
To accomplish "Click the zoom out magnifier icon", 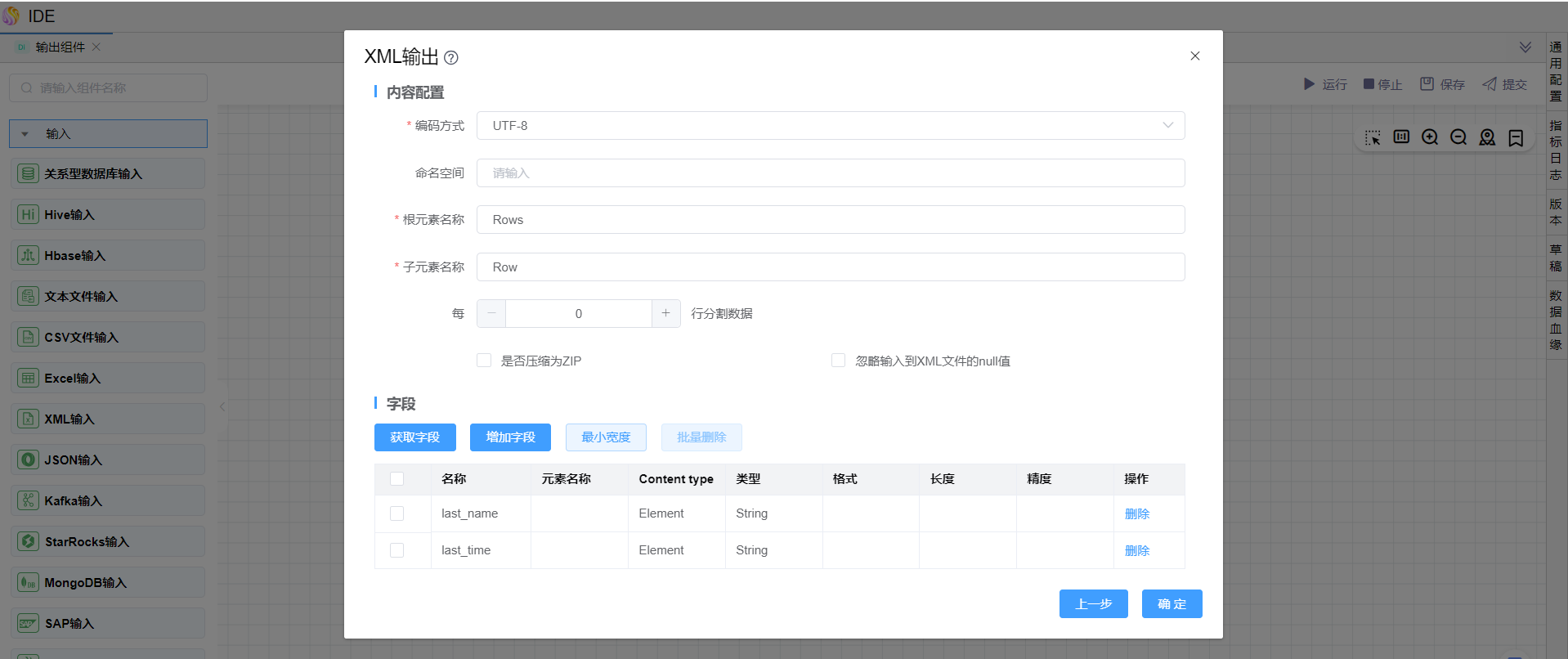I will (x=1458, y=137).
